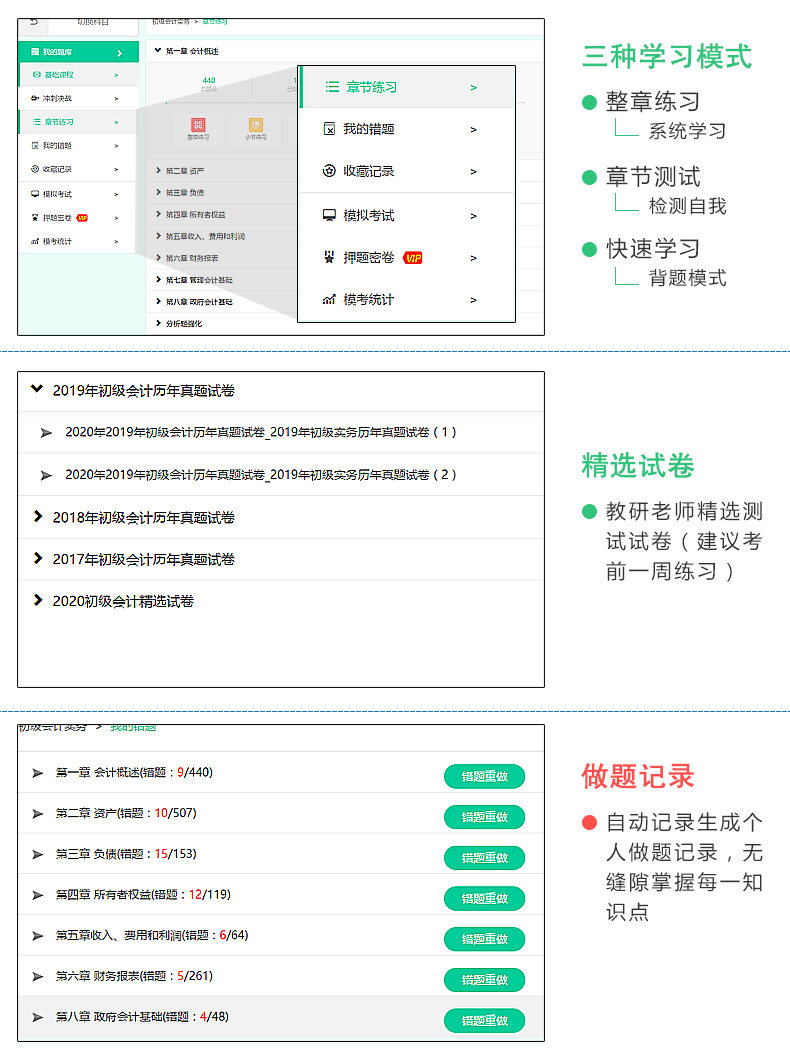The image size is (790, 1056).
Task: Click 错题重做 for 第一章 会计概述
Action: pyautogui.click(x=484, y=777)
